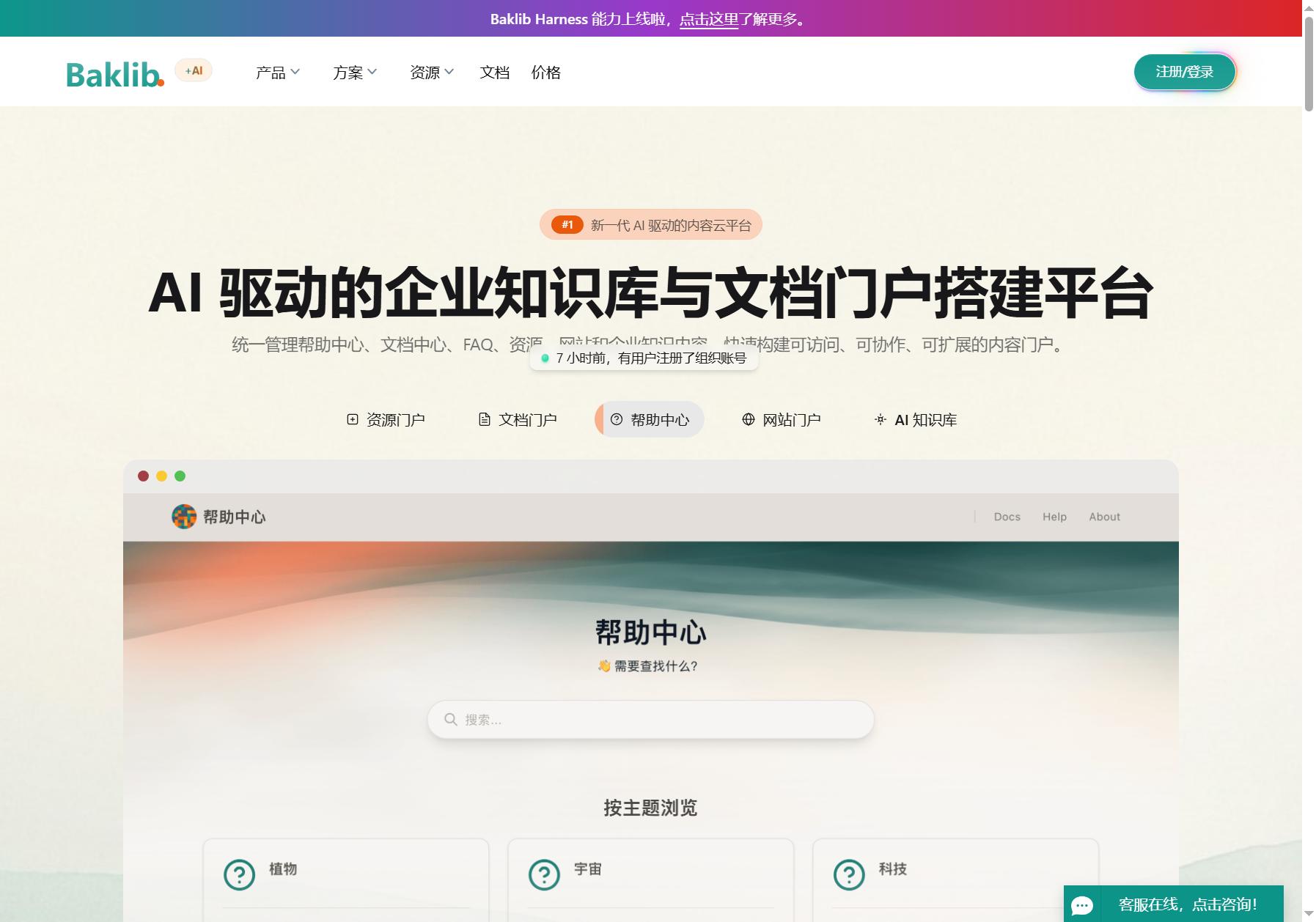The height and width of the screenshot is (922, 1316).
Task: Open the 客服在线，点击咨询 chat button
Action: pyautogui.click(x=1174, y=904)
